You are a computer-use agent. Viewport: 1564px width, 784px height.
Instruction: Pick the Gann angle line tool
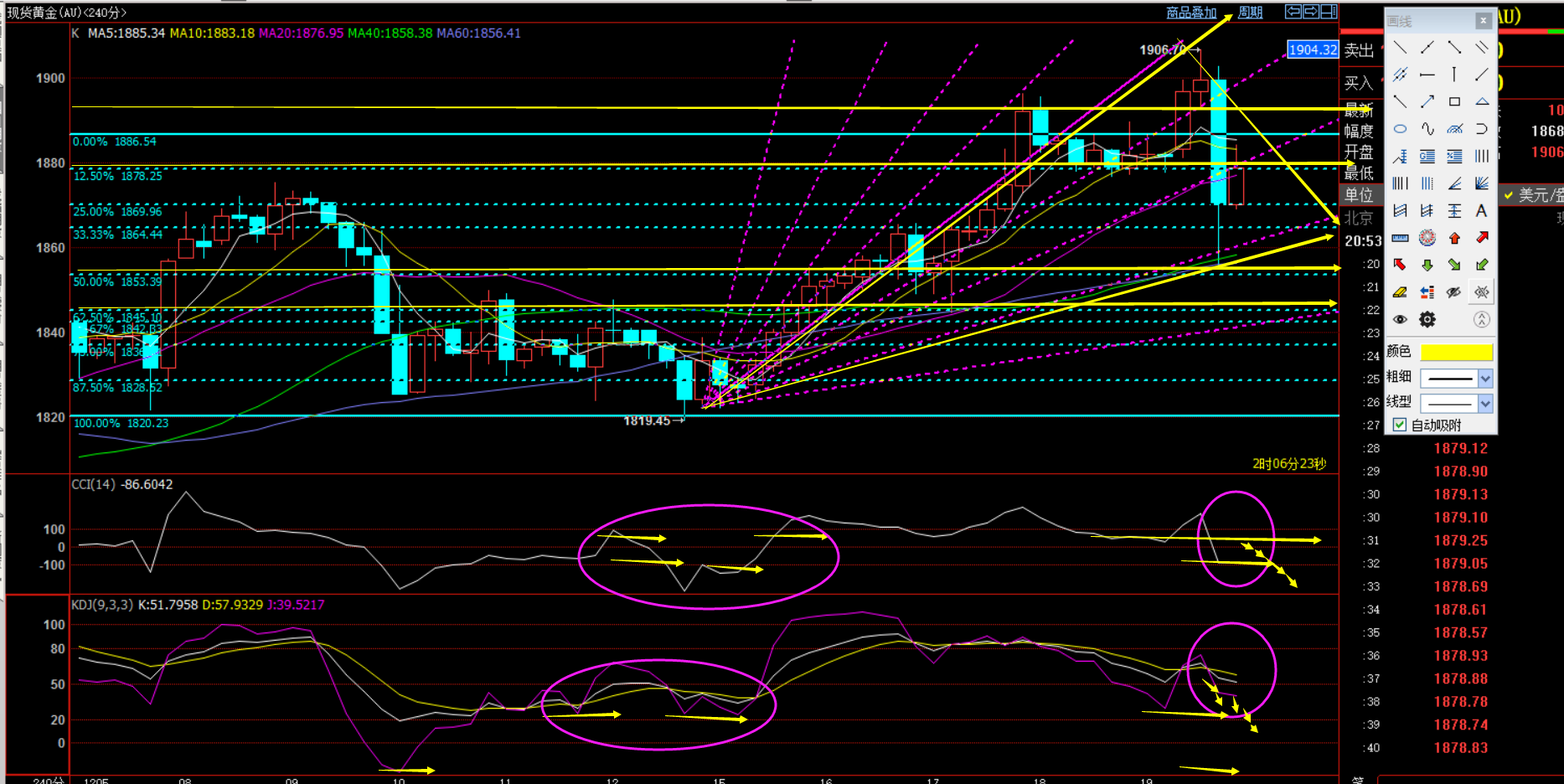click(1454, 183)
